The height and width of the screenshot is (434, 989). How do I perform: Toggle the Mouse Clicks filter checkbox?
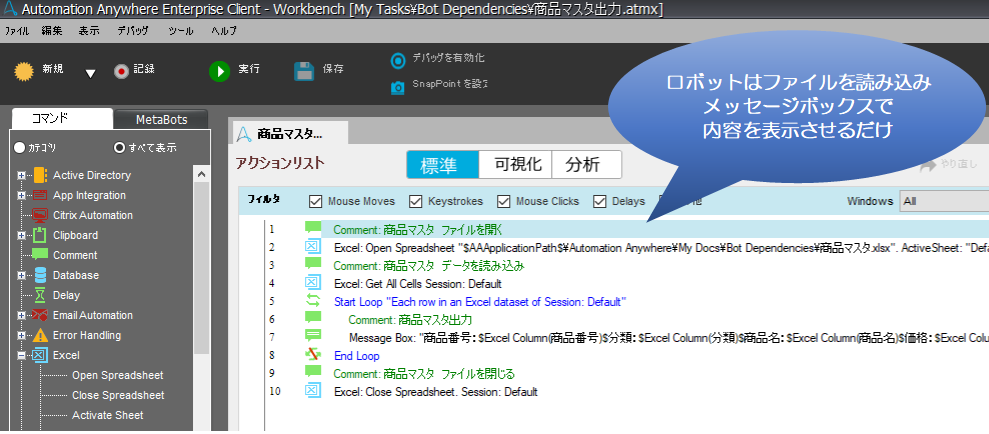503,202
